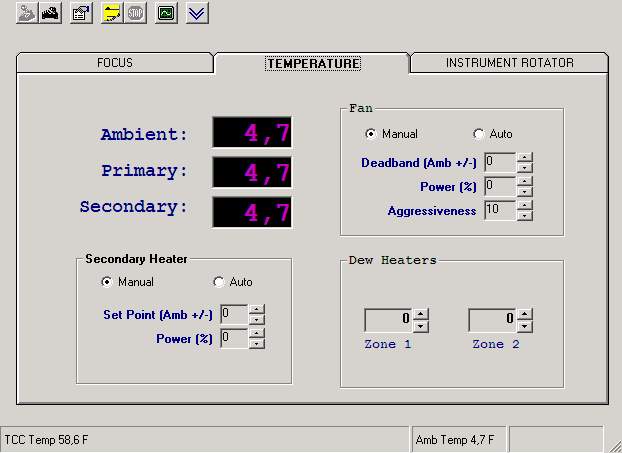
Task: Decrease Dew Heater Zone 2 value
Action: 525,326
